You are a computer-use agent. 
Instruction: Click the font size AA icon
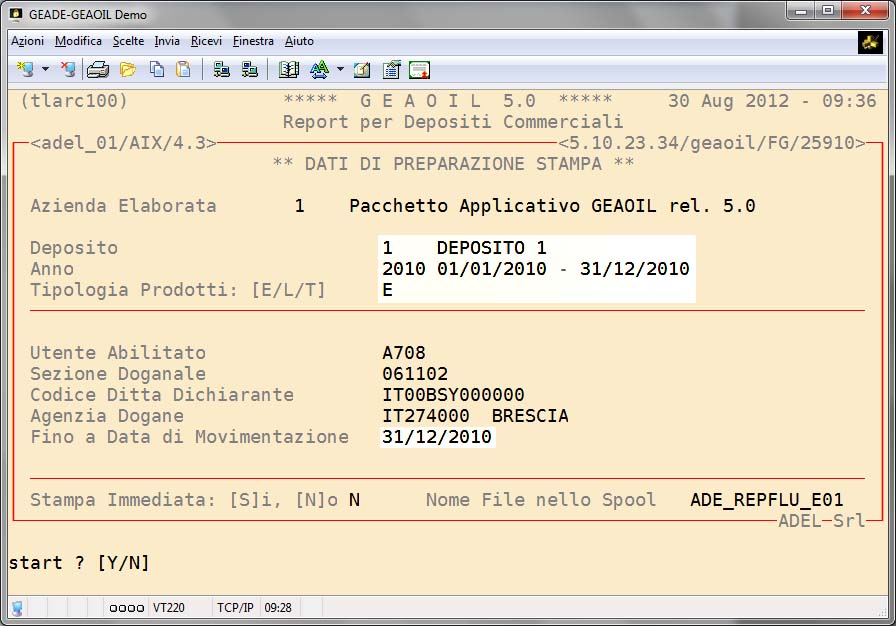319,70
